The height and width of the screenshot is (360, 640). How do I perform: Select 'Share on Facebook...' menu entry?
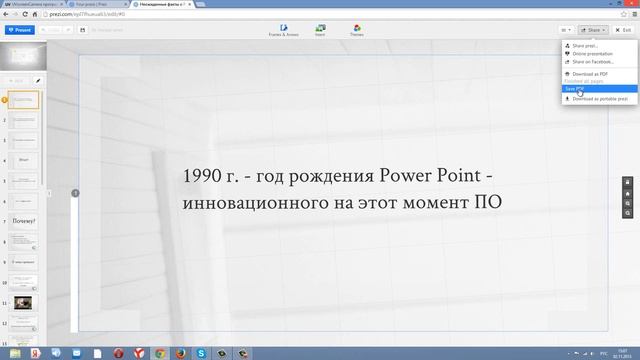(x=593, y=62)
